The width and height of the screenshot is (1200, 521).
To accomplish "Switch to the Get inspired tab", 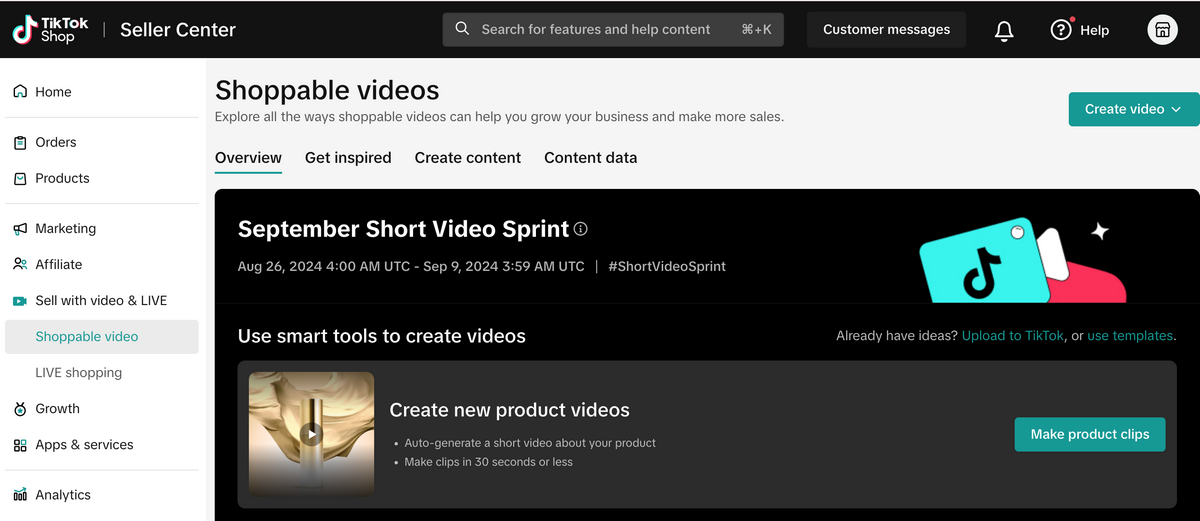I will coord(348,158).
